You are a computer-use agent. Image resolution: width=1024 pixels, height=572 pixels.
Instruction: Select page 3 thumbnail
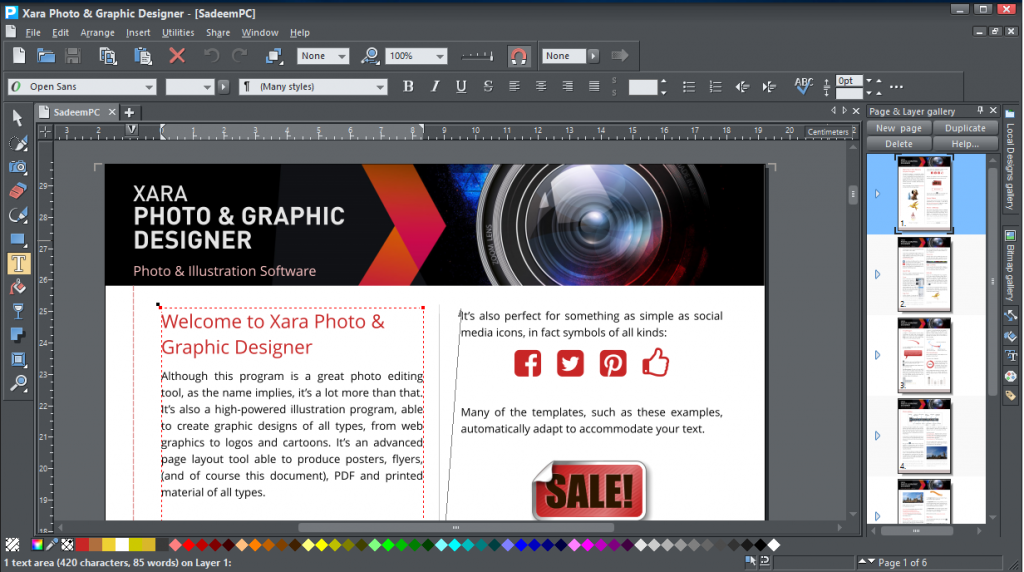click(924, 356)
